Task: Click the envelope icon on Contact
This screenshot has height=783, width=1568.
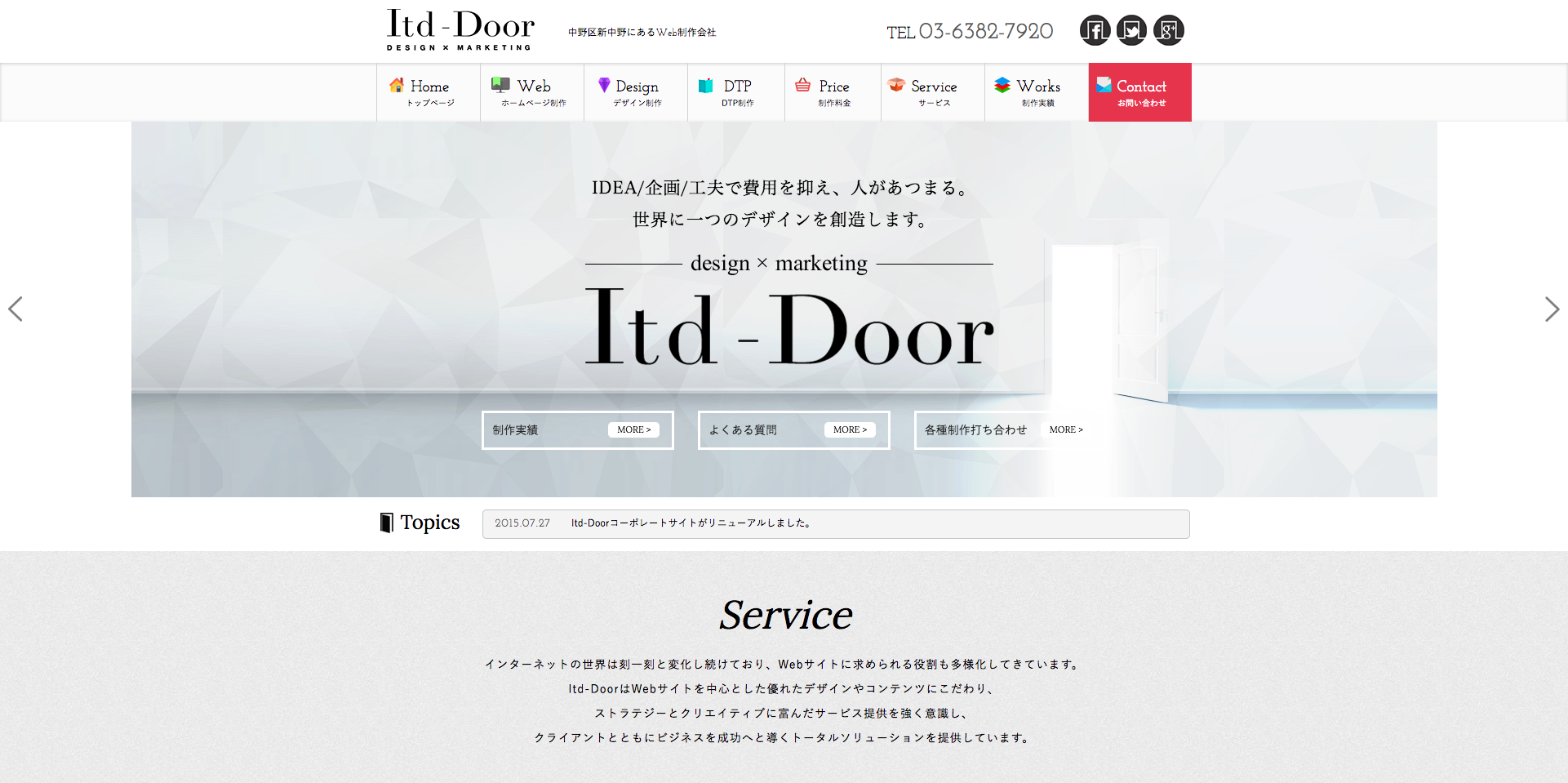Action: coord(1104,85)
